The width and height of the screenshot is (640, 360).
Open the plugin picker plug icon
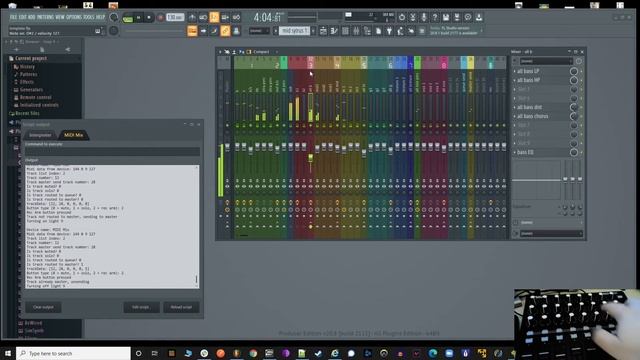[x=389, y=31]
